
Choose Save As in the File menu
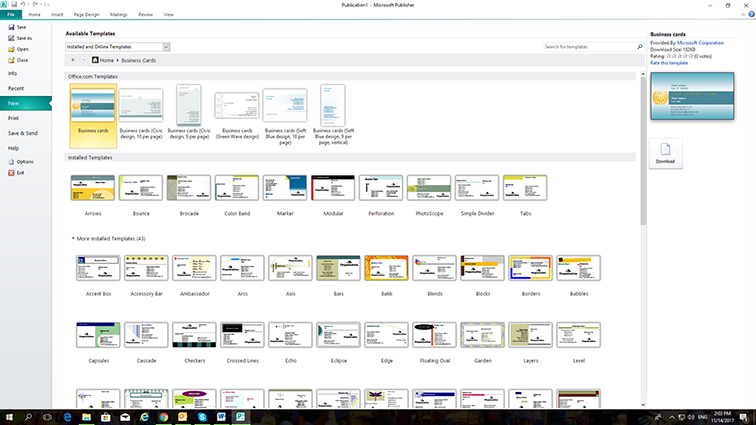20,38
